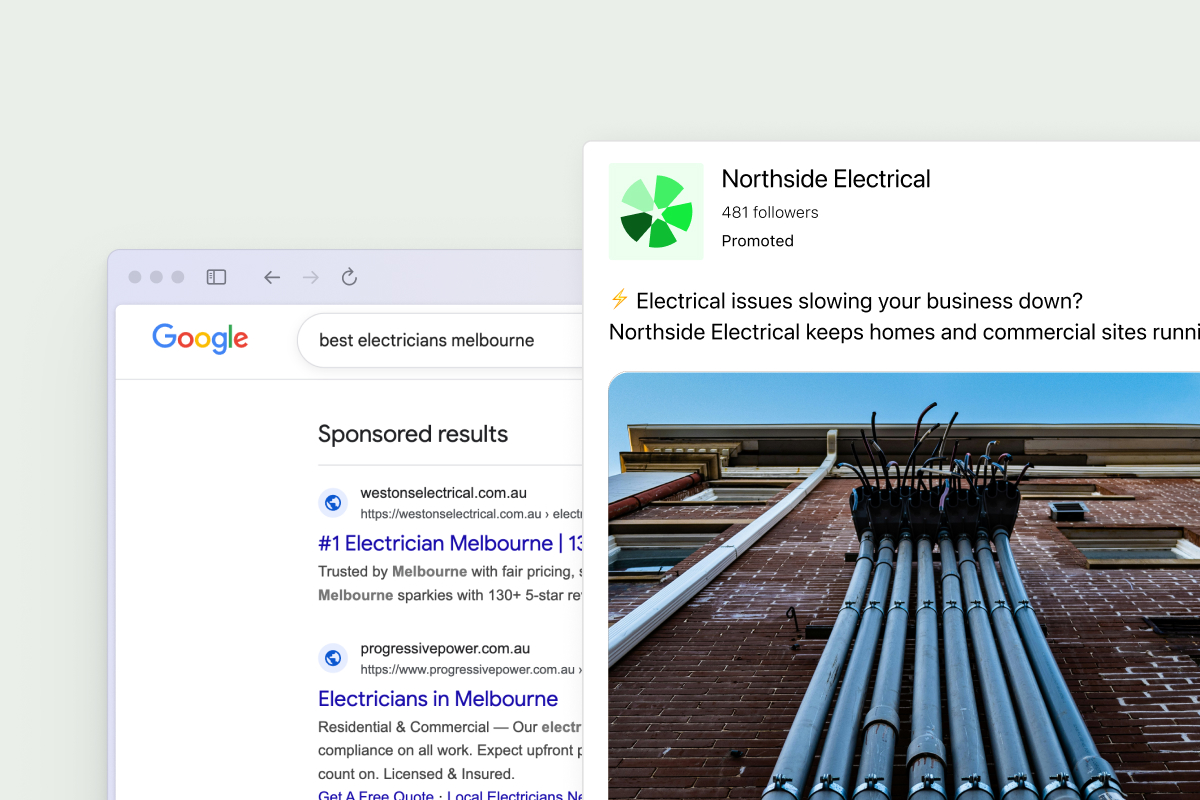Open the Northside Electrical page name
This screenshot has height=800, width=1200.
coord(826,179)
